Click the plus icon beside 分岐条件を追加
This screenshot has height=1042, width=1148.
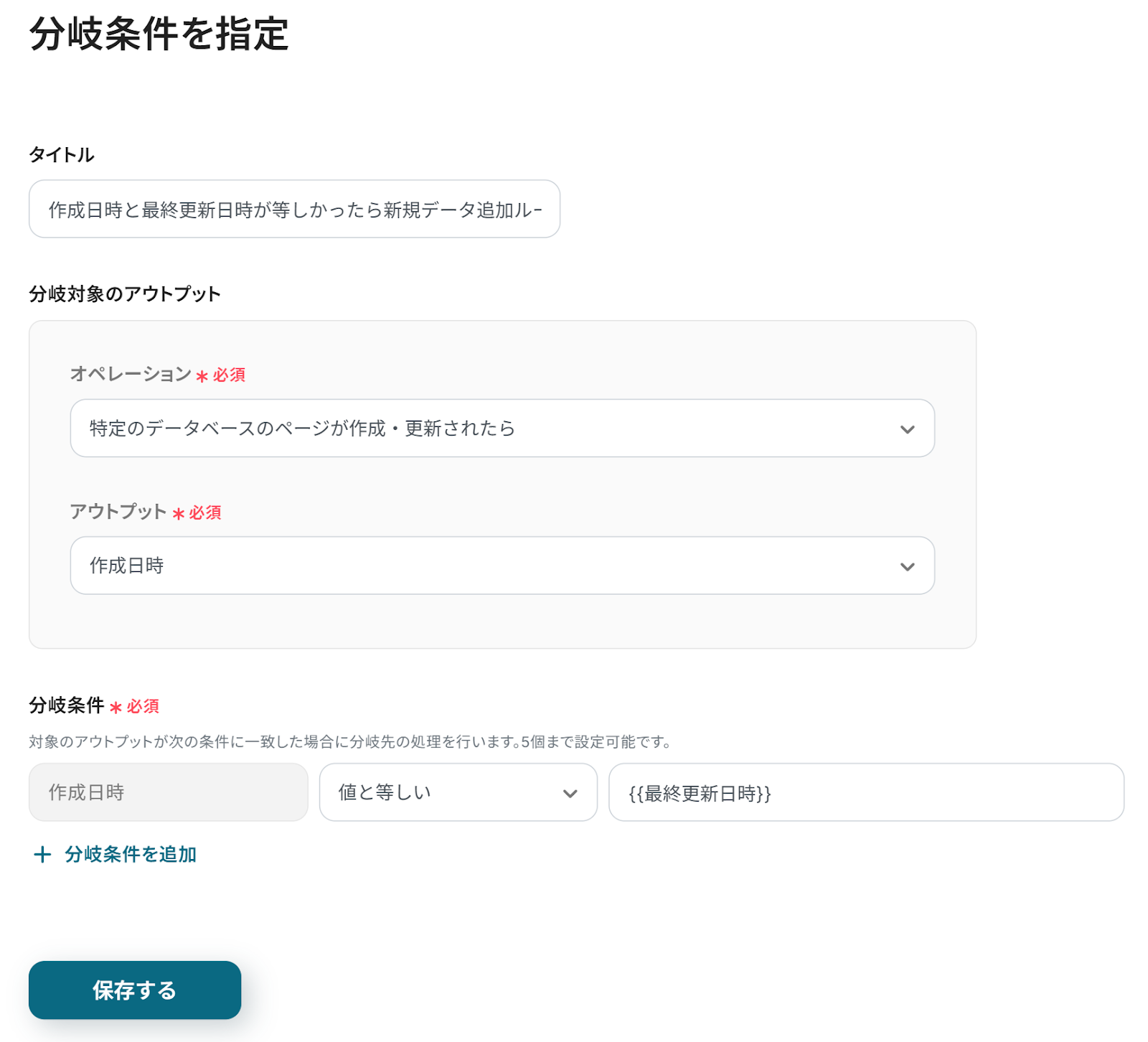point(42,854)
